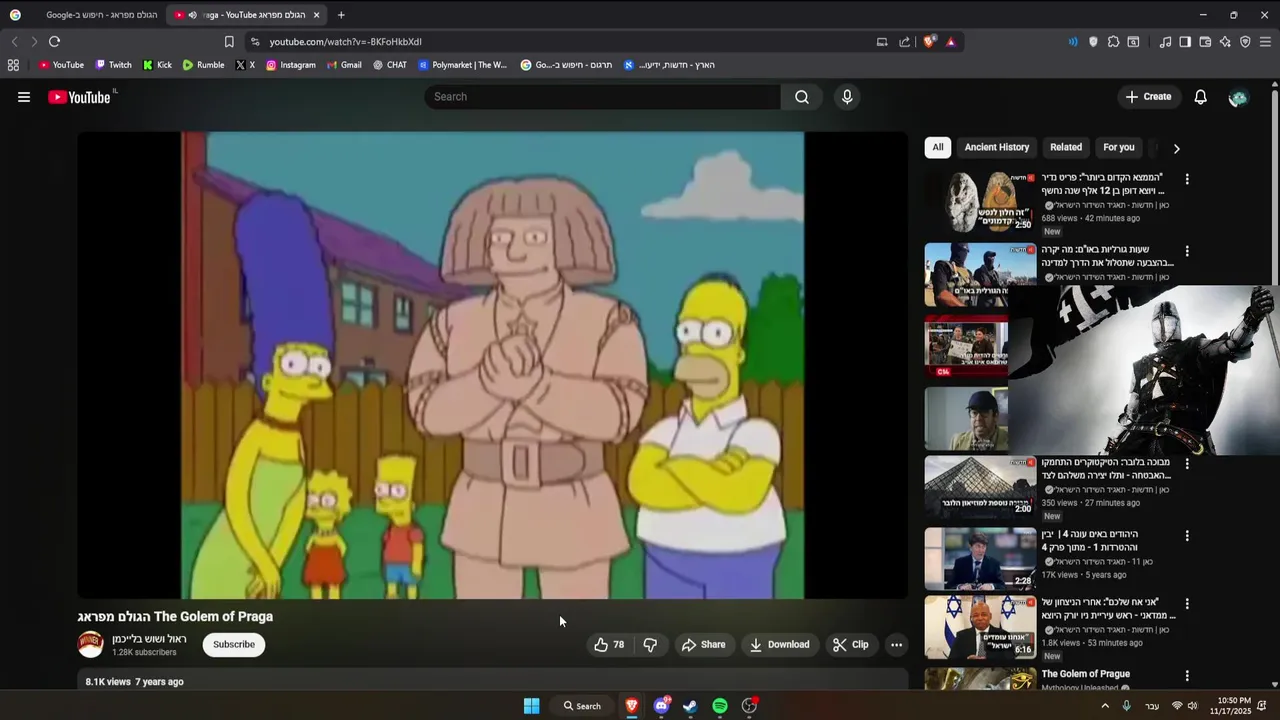Open suggested video thumbnail with 2:50 duration
Viewport: 1280px width, 720px height.
(980, 202)
